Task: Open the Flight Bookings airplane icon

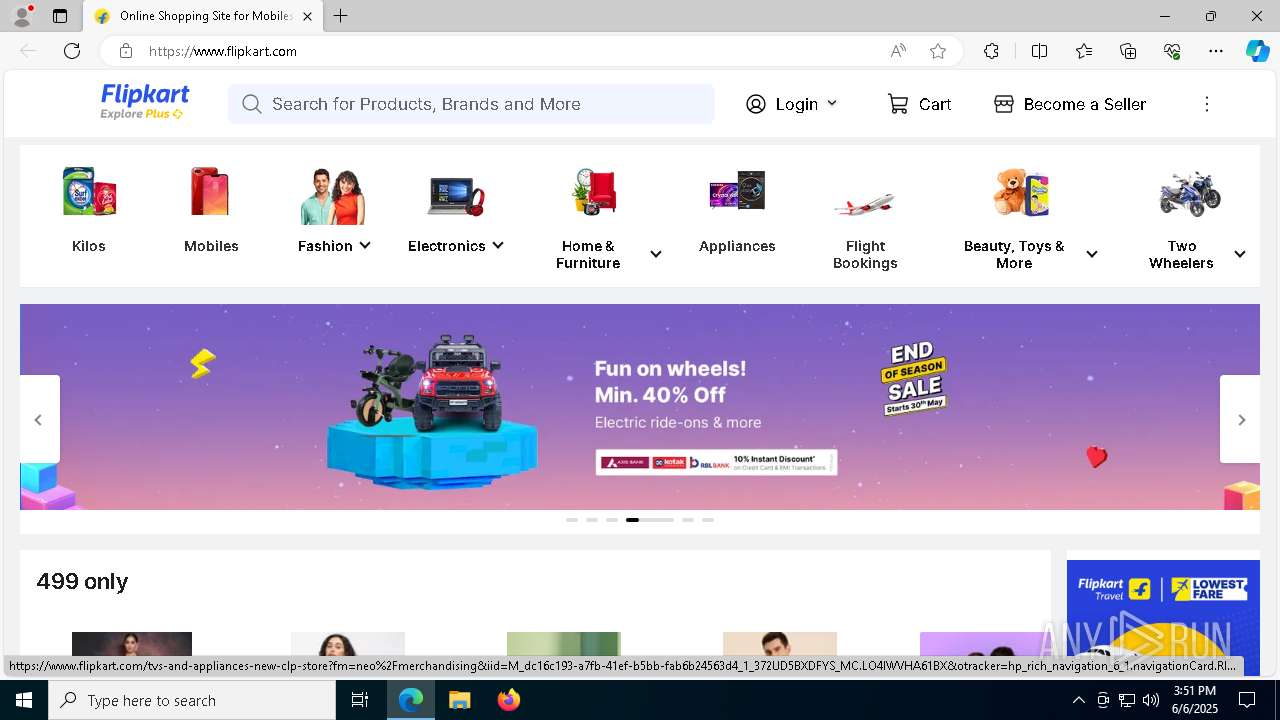Action: [x=864, y=203]
